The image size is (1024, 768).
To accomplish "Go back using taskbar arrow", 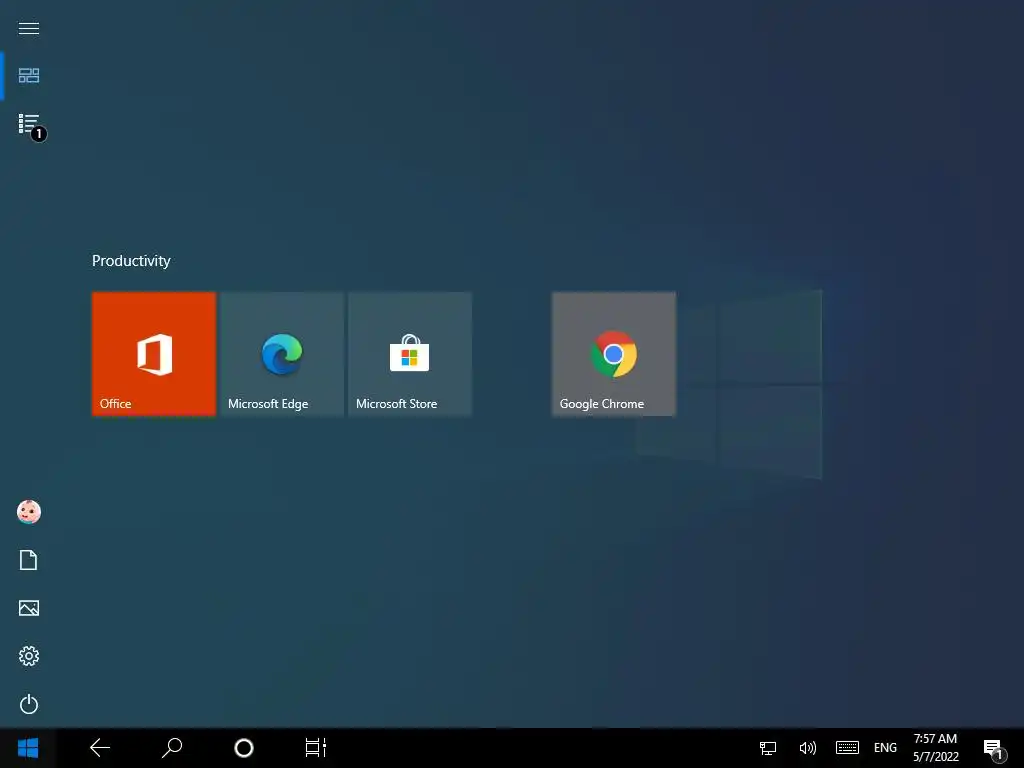I will 100,748.
